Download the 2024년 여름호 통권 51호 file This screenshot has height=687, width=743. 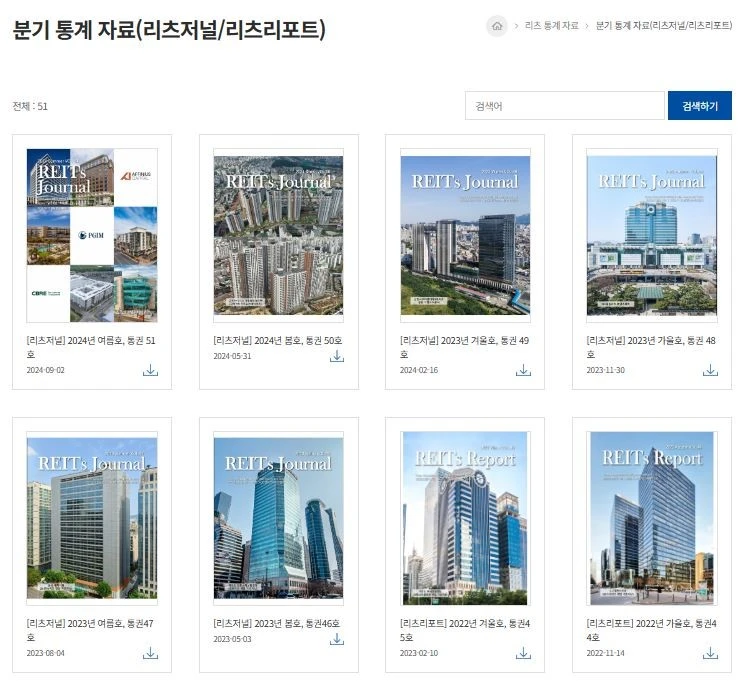pos(150,370)
